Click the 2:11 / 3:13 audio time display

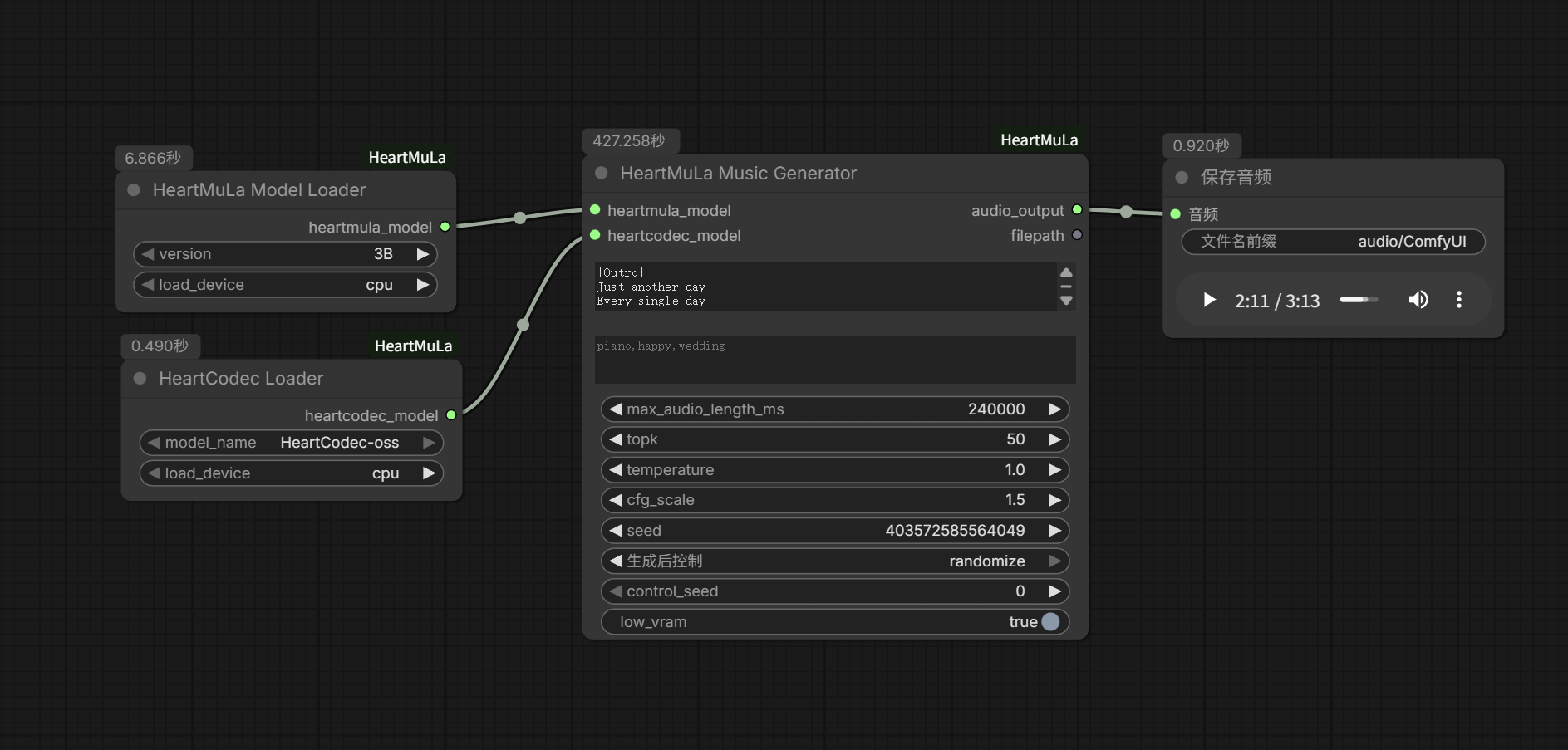click(x=1277, y=301)
